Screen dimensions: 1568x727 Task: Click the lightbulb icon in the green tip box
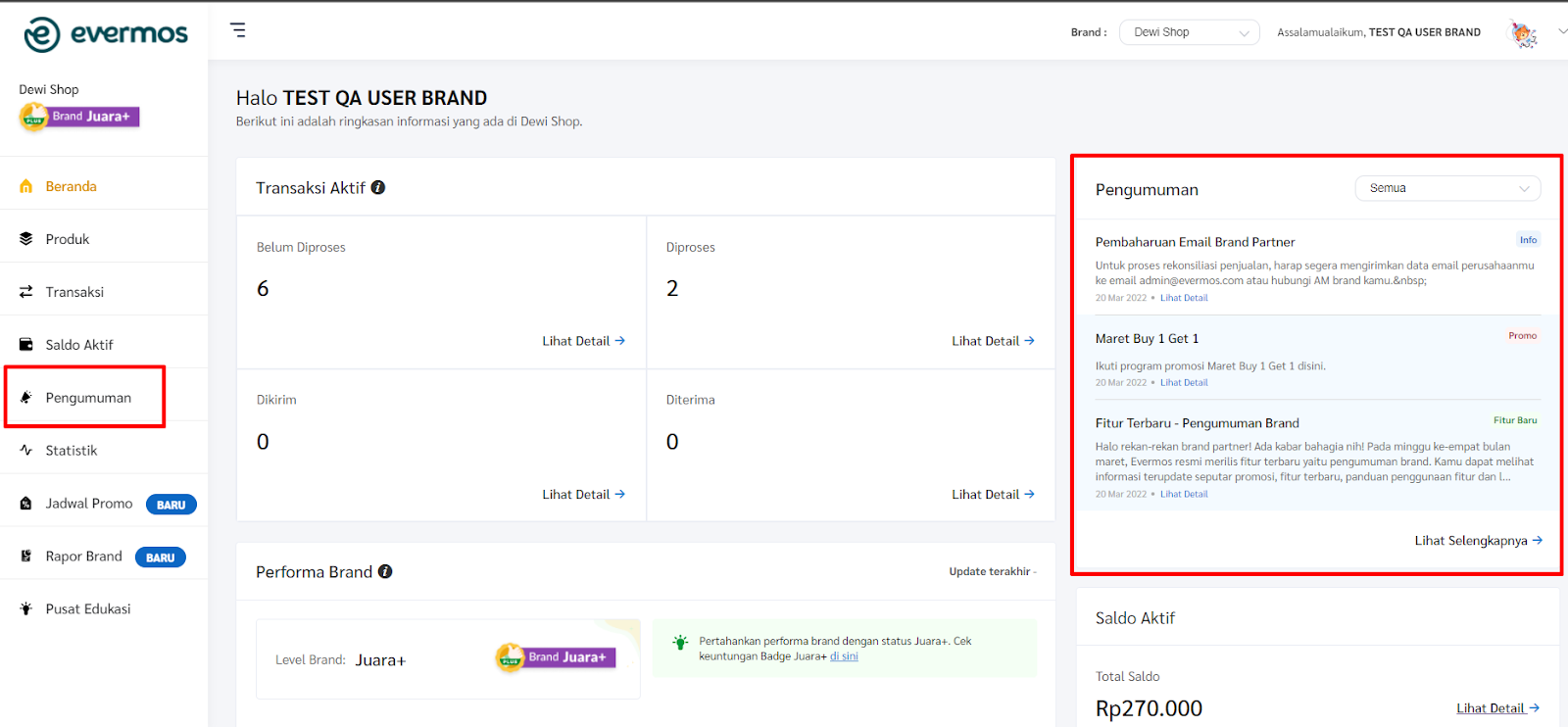pos(680,643)
